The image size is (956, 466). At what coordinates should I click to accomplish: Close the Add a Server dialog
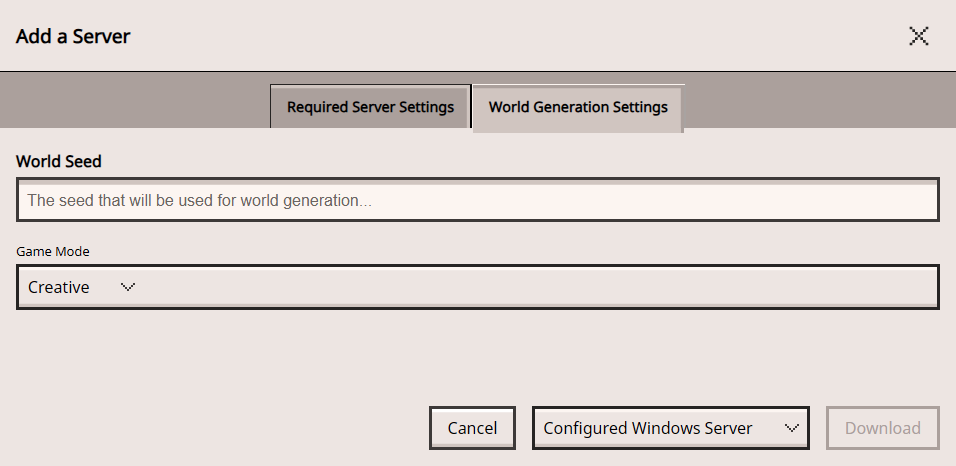[x=918, y=37]
